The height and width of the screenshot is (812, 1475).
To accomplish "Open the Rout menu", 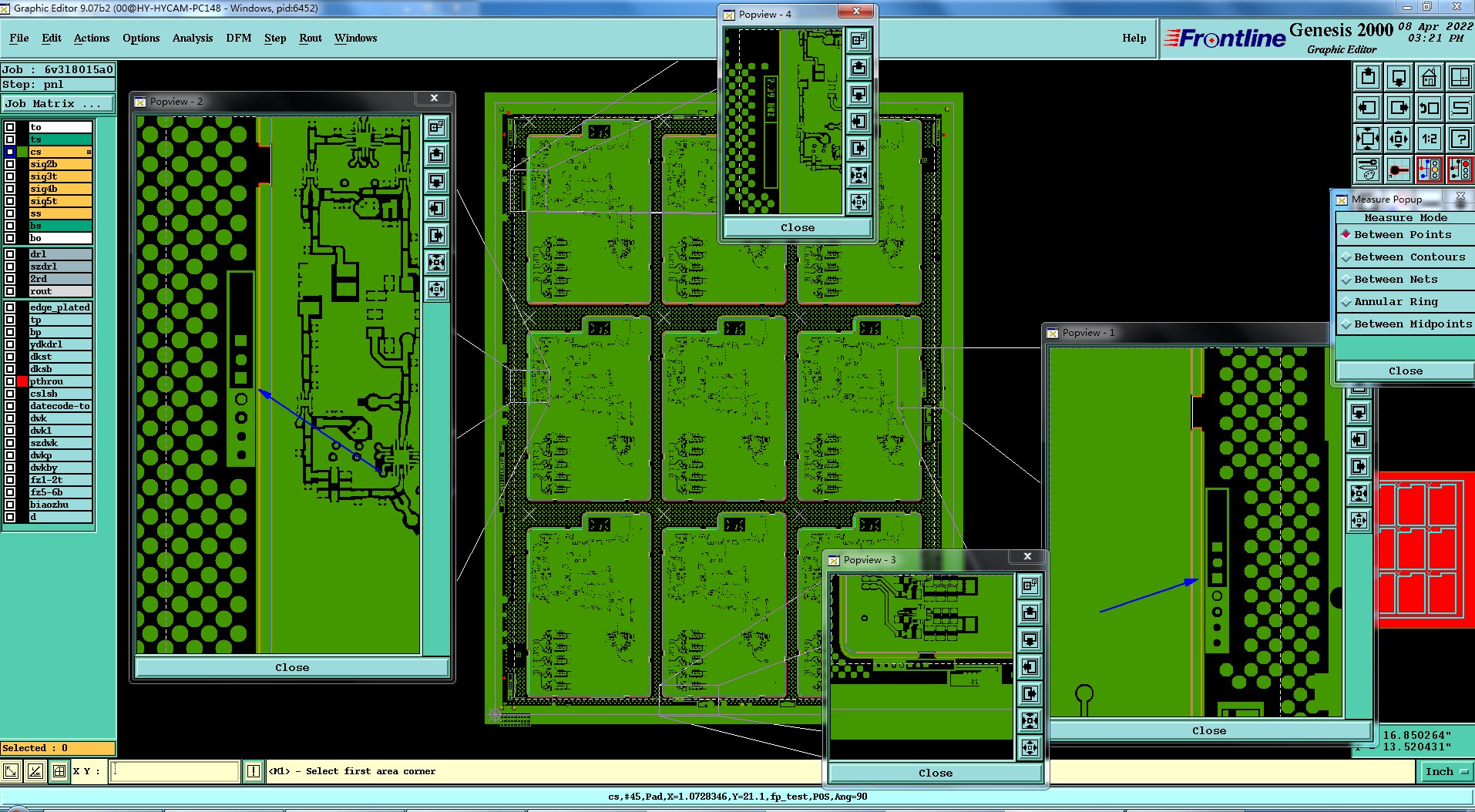I will pyautogui.click(x=311, y=38).
